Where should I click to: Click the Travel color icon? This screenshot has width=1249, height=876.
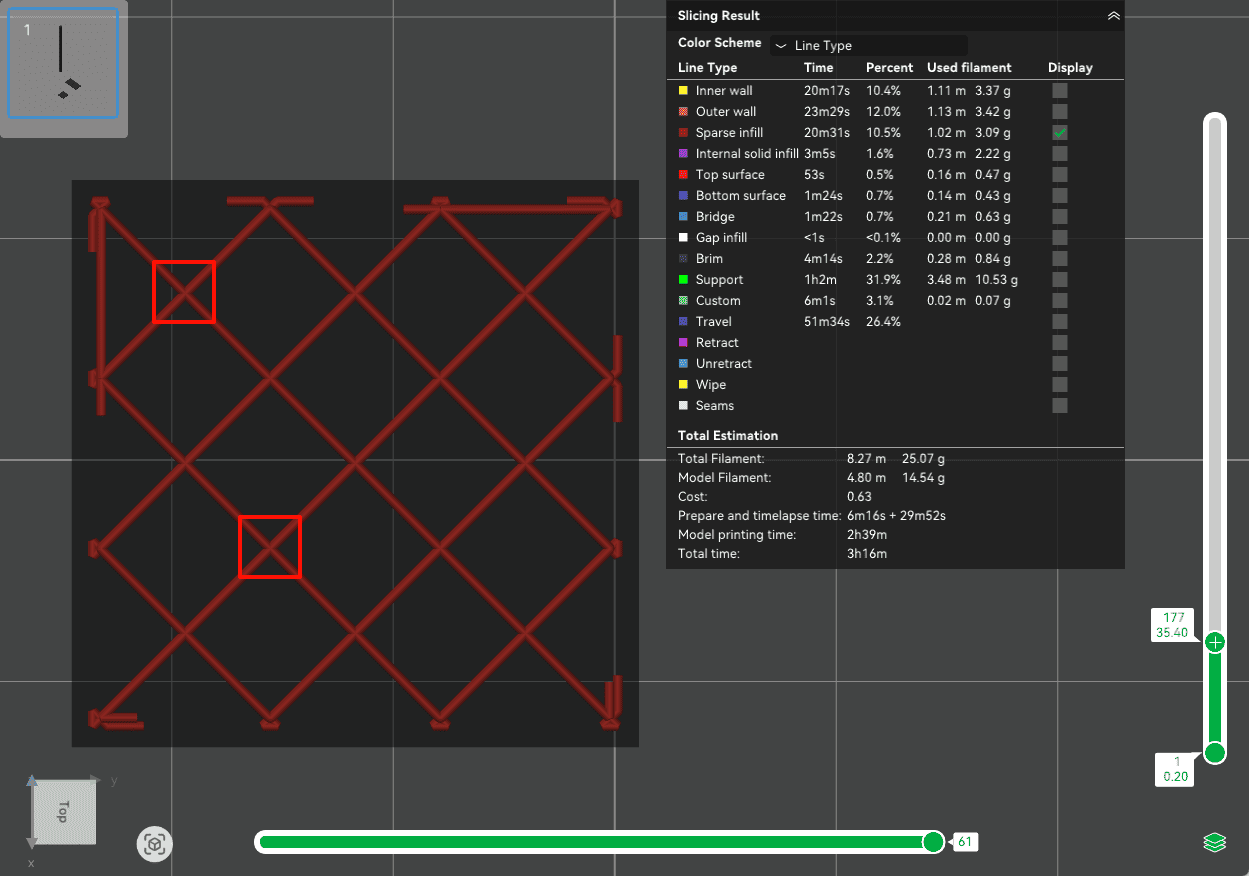point(683,322)
